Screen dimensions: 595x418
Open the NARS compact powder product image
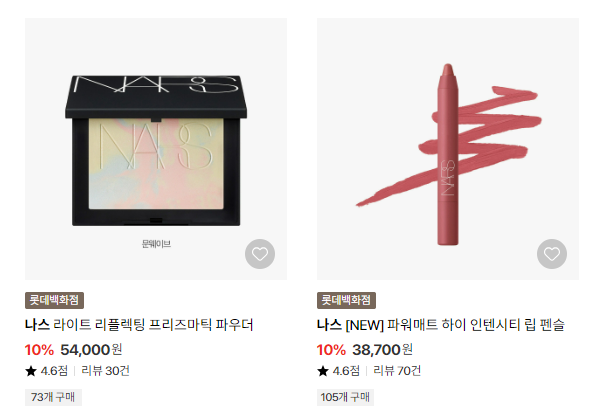pyautogui.click(x=156, y=149)
